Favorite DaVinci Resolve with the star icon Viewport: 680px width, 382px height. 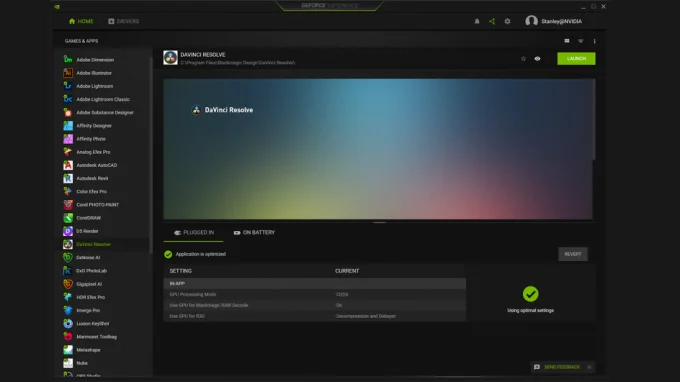pyautogui.click(x=523, y=59)
